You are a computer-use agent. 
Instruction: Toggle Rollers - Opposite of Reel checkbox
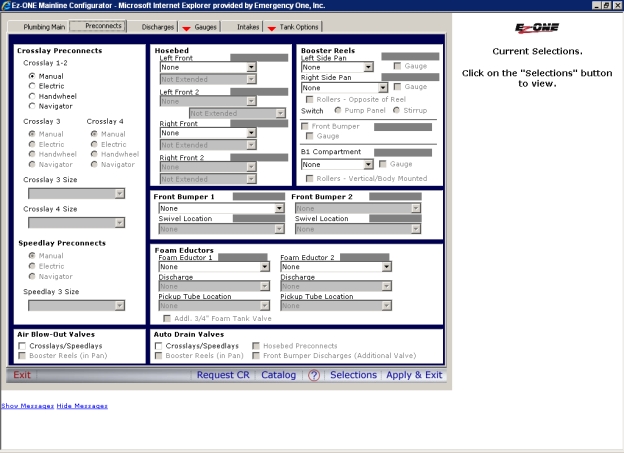click(x=310, y=99)
